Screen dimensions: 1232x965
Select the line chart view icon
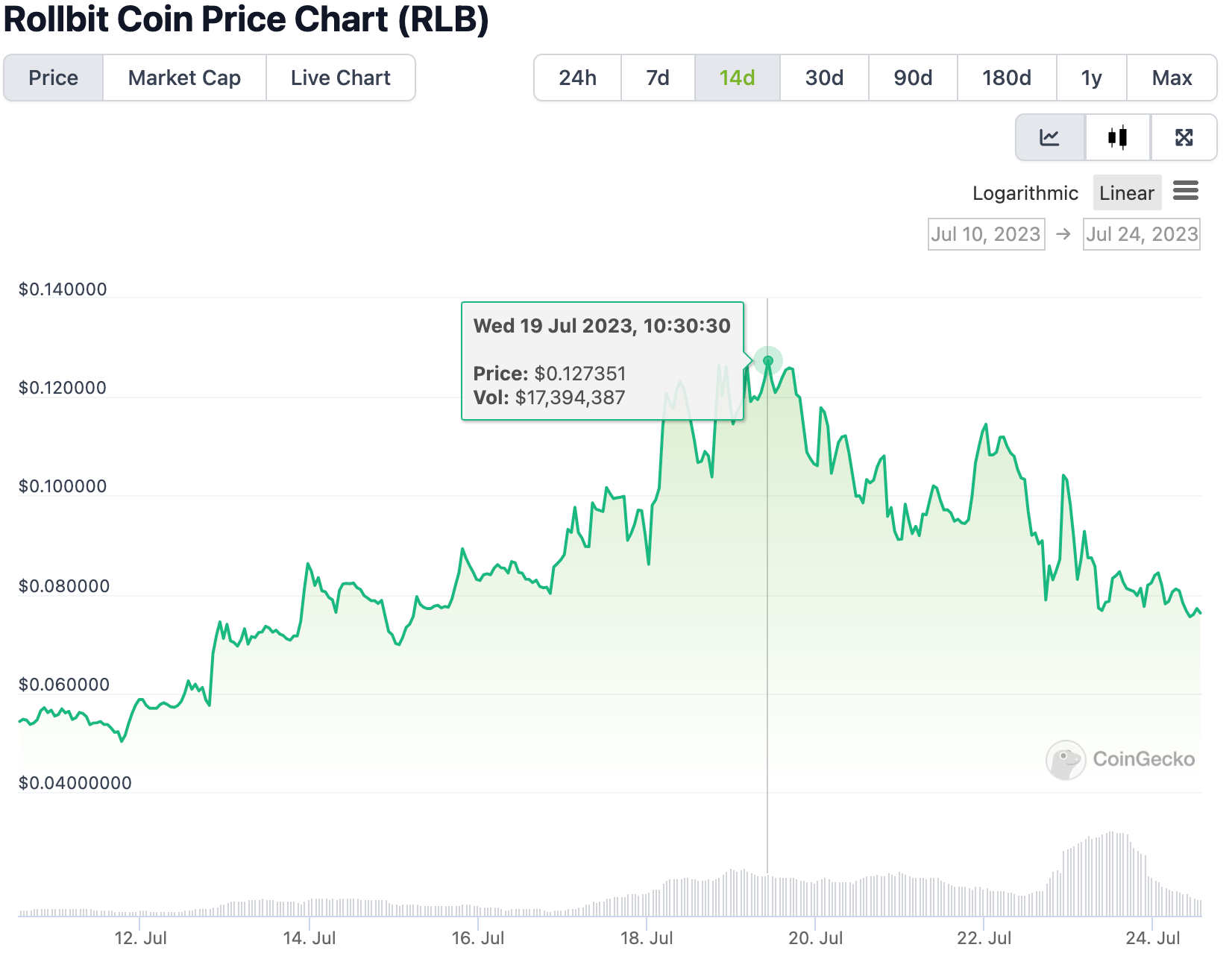point(1050,137)
